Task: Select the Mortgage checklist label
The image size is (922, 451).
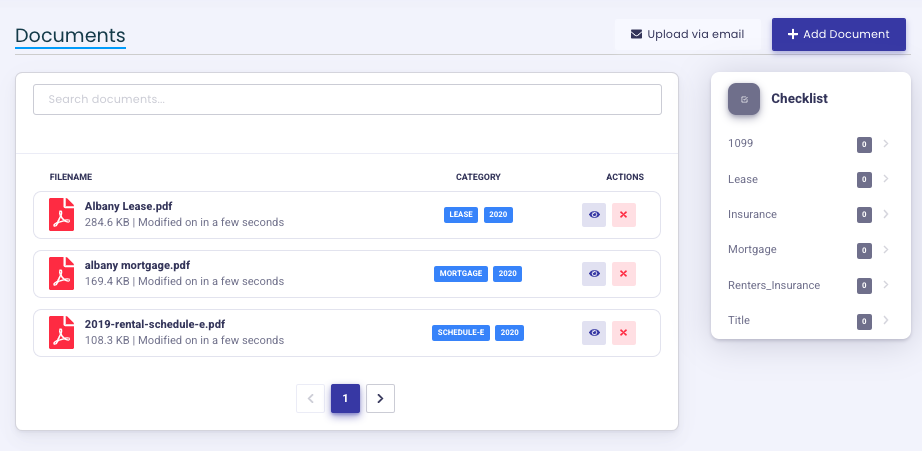Action: coord(752,249)
